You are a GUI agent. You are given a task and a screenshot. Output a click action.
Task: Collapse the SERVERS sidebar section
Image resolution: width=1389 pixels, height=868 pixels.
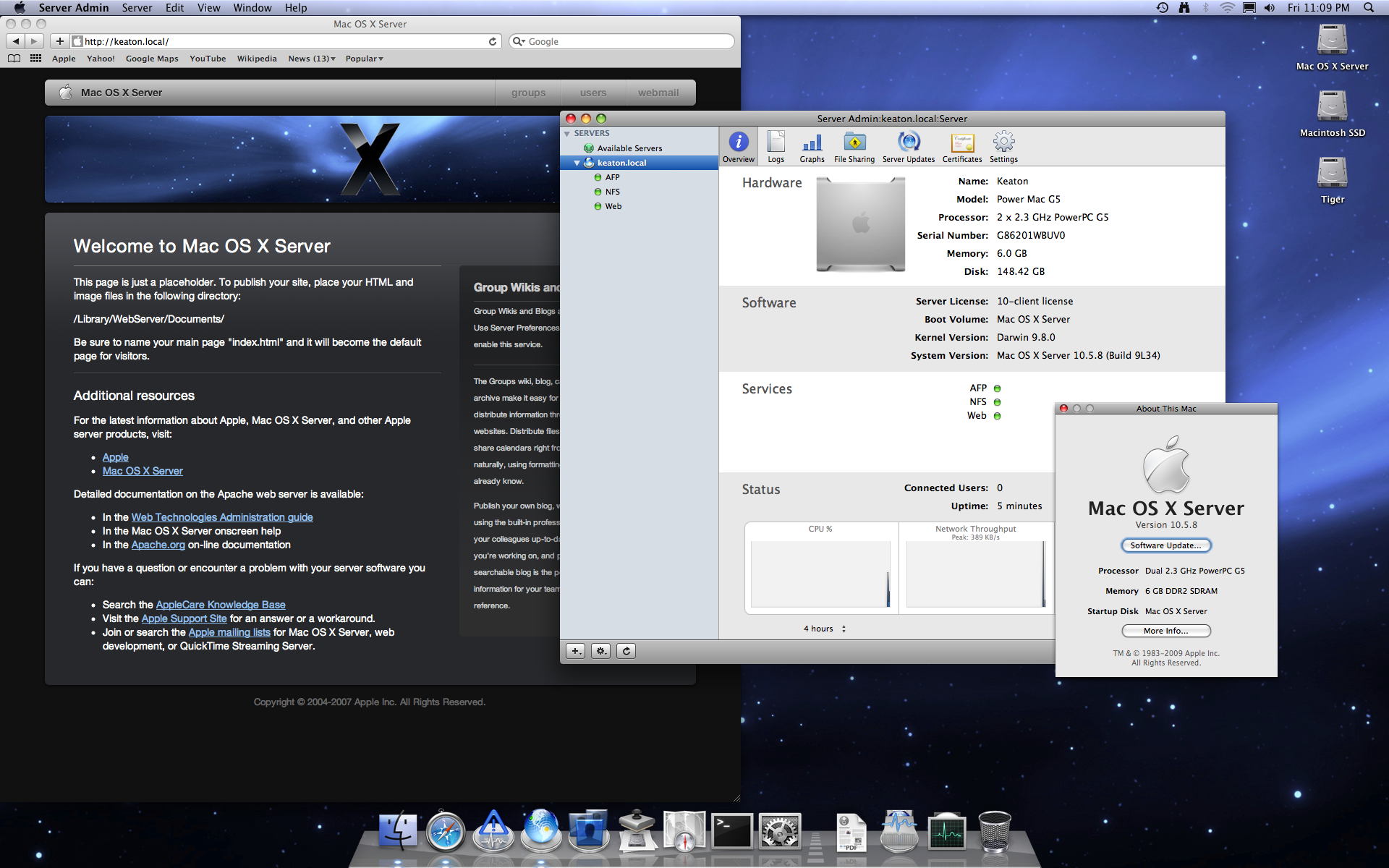(x=567, y=134)
